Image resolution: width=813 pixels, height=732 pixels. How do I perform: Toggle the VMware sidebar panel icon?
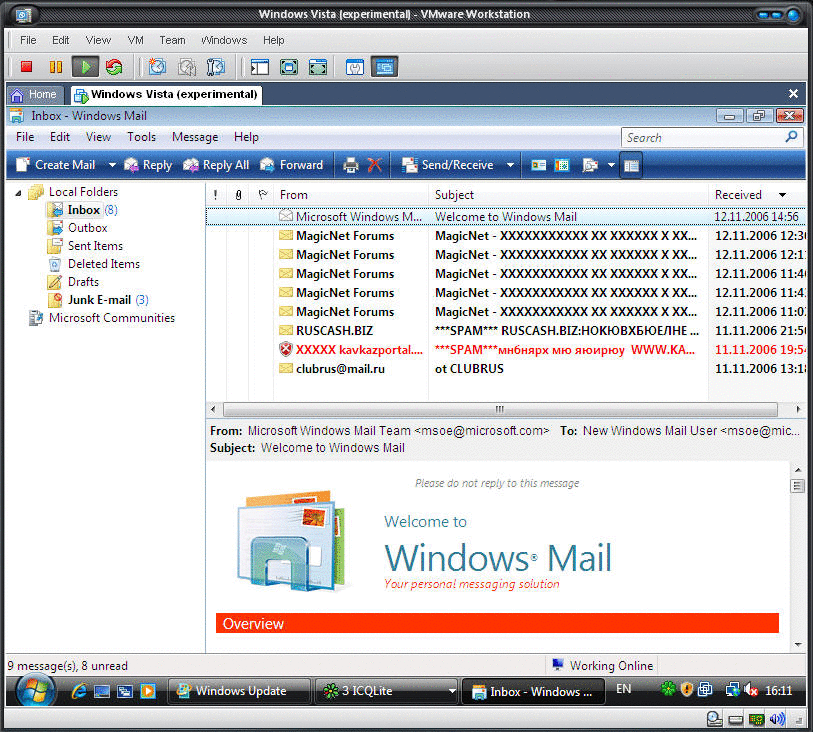point(260,67)
